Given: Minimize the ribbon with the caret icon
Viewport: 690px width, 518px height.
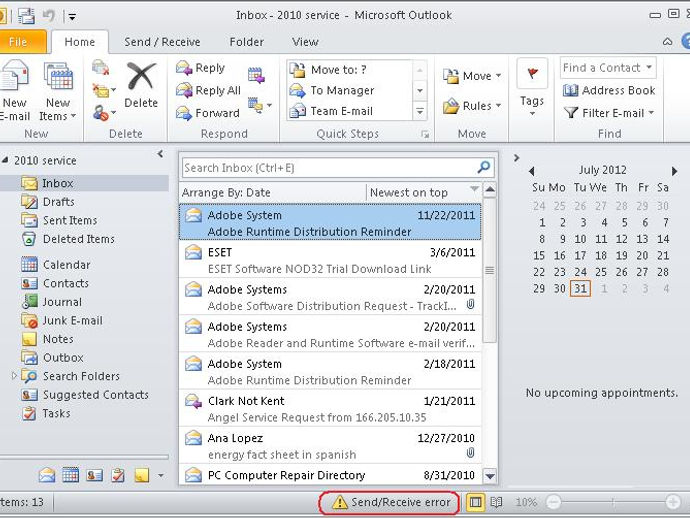Looking at the screenshot, I should [667, 42].
